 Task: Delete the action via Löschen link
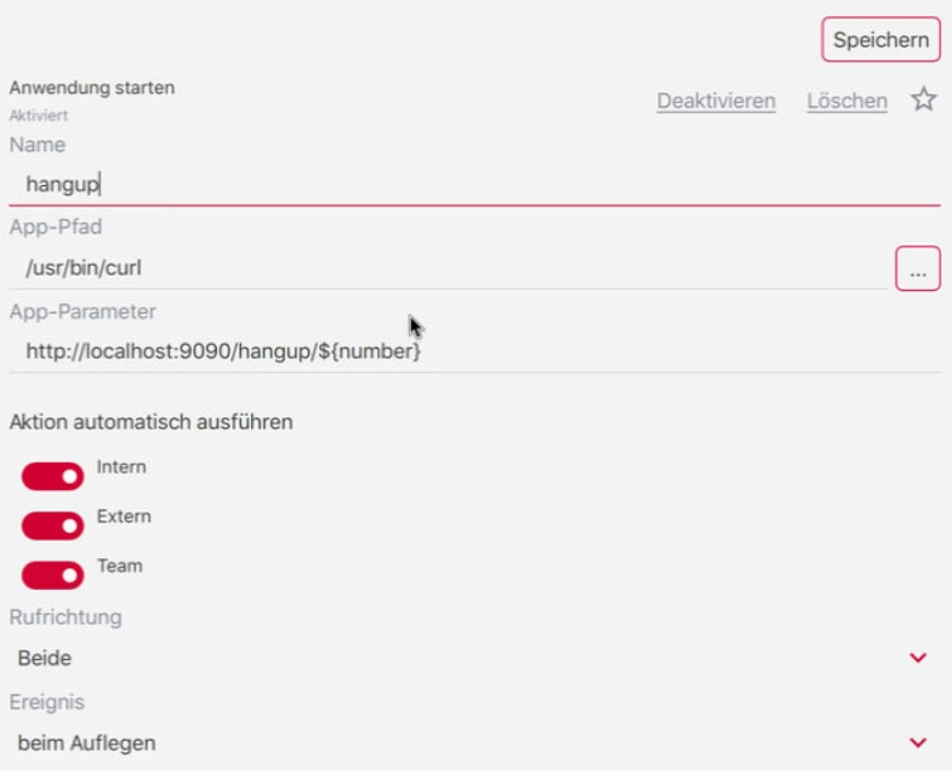[847, 101]
